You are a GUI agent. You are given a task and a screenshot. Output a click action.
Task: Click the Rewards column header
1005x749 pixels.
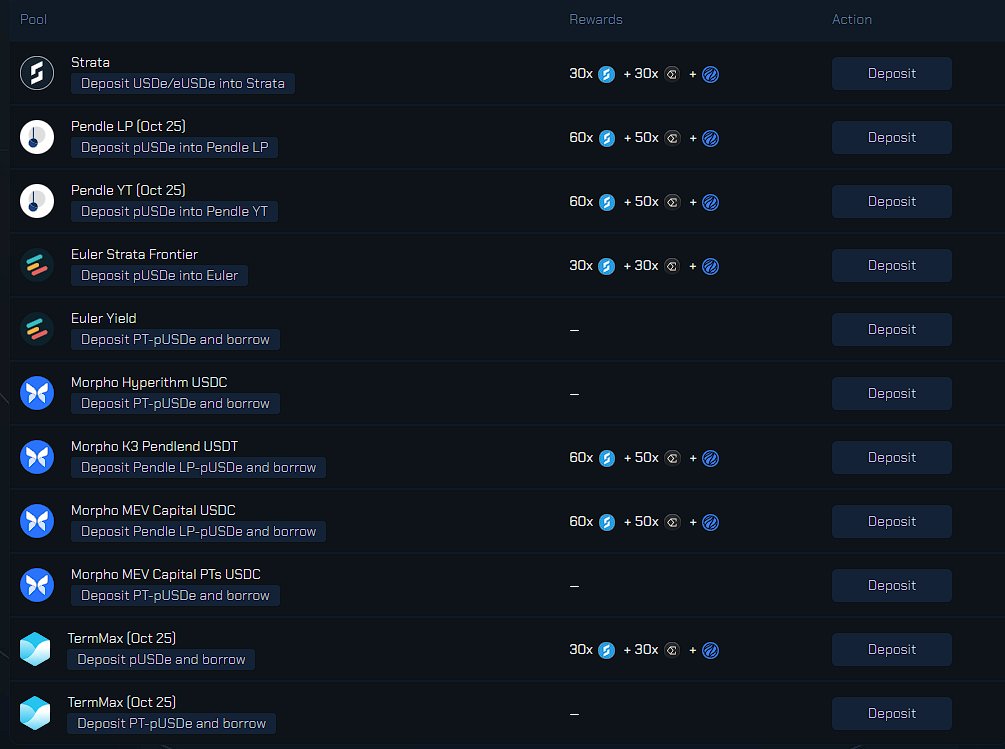tap(595, 19)
